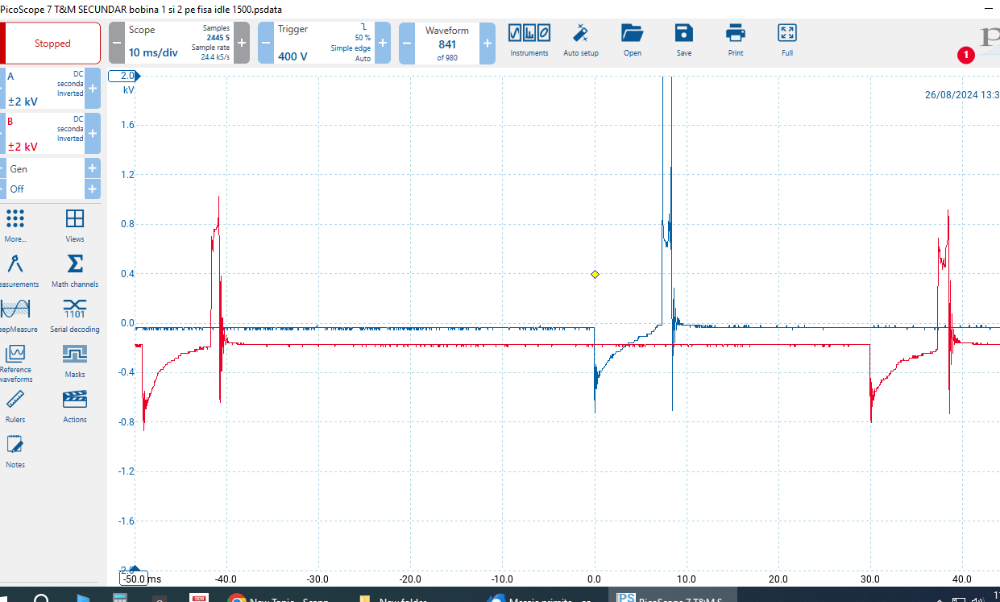Image resolution: width=1000 pixels, height=602 pixels.
Task: Open the Actions panel
Action: [75, 405]
